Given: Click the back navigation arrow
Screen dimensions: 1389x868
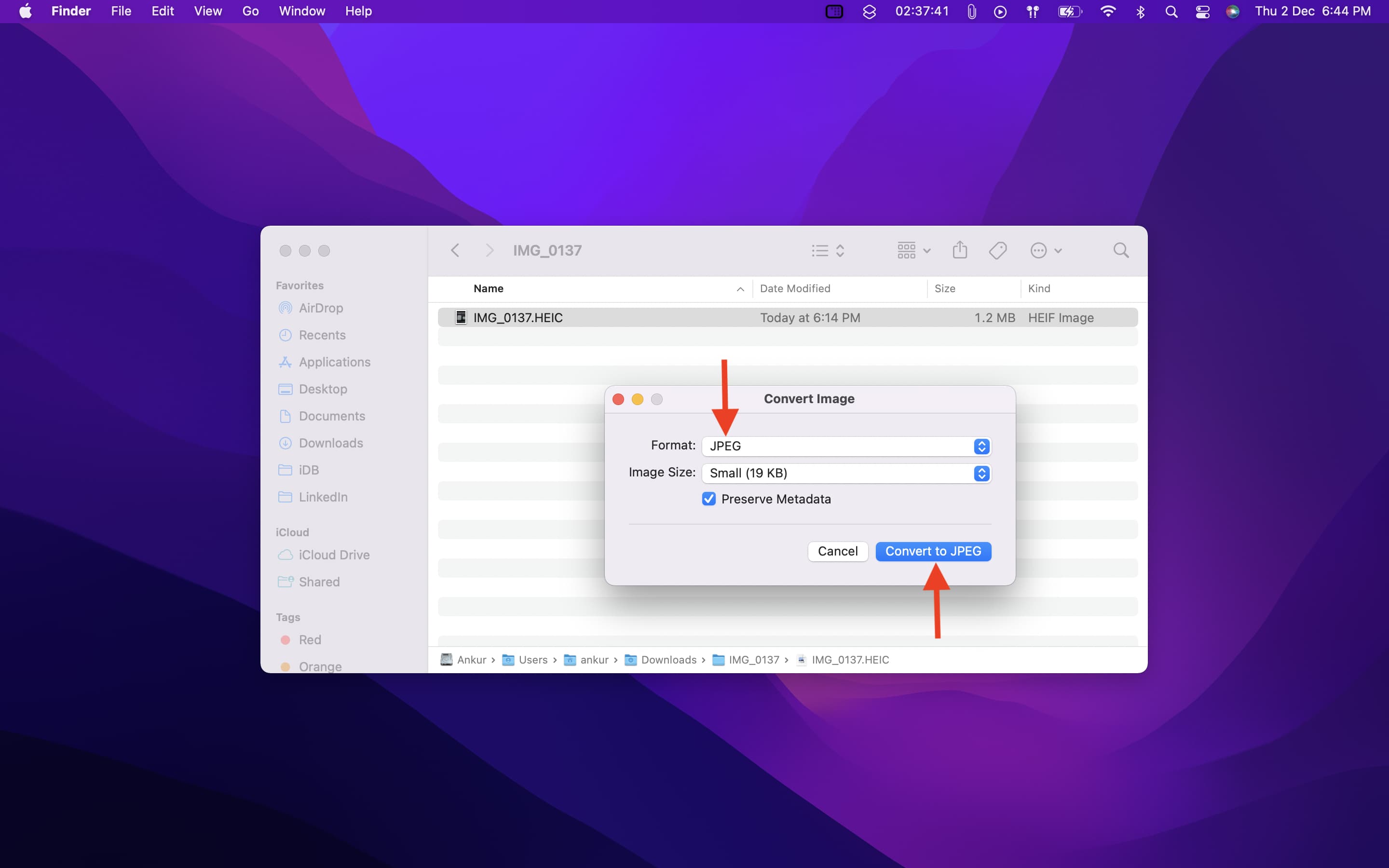Looking at the screenshot, I should click(x=455, y=250).
